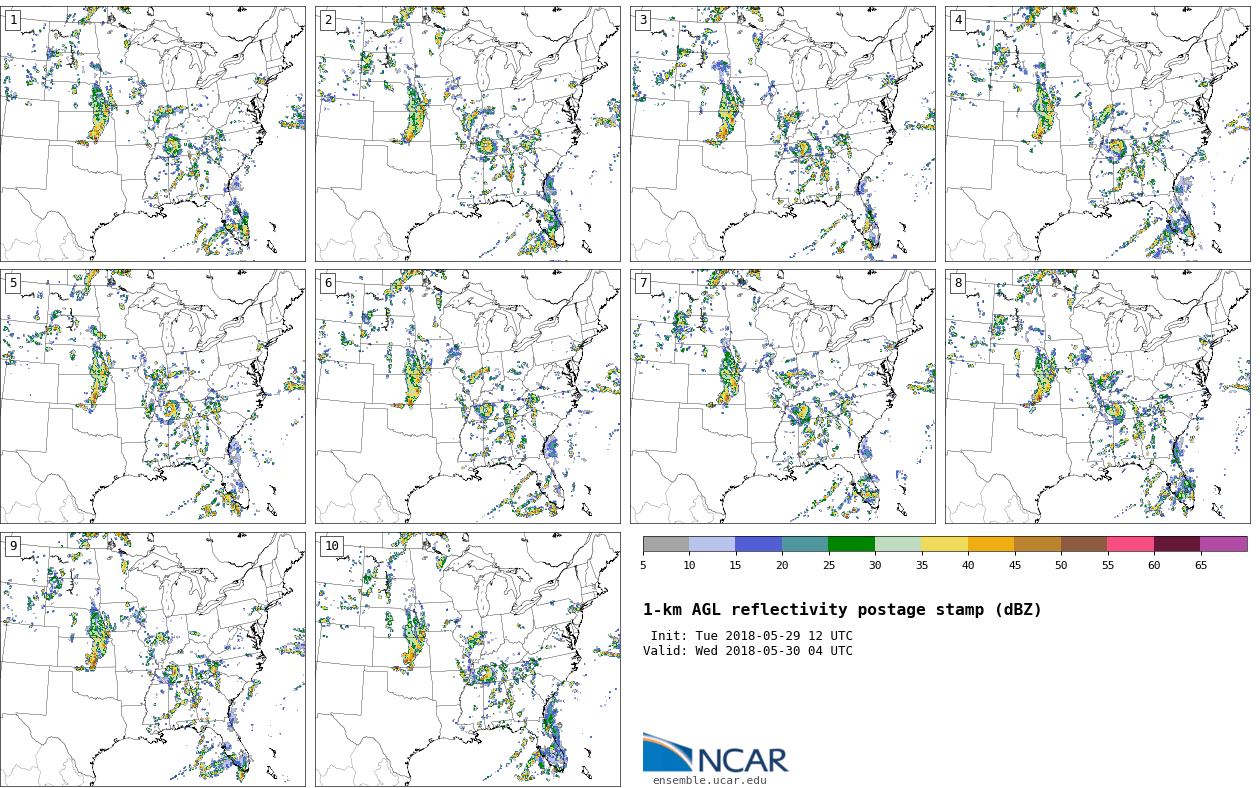This screenshot has height=788, width=1260.
Task: Select the yellow 35–40 dBZ swatch
Action: click(944, 544)
